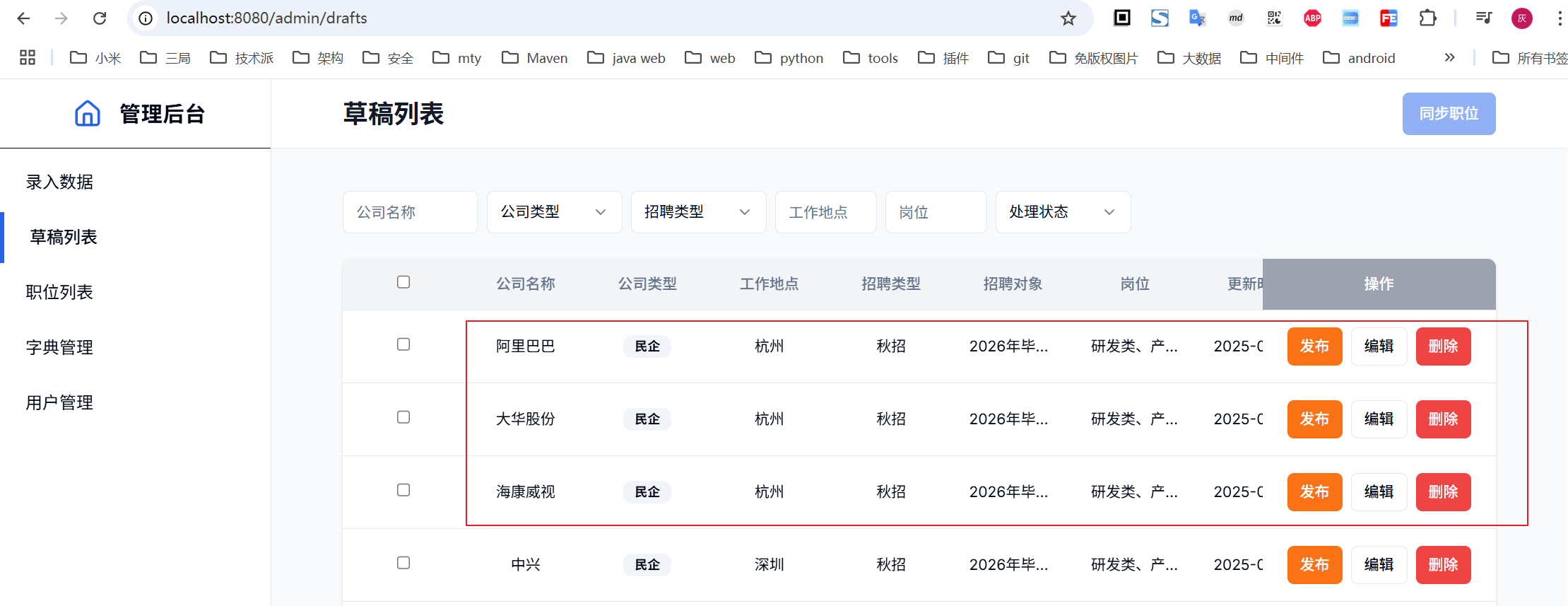Open the QR code extension icon
Screen dimensions: 1568x606
[x=1274, y=18]
